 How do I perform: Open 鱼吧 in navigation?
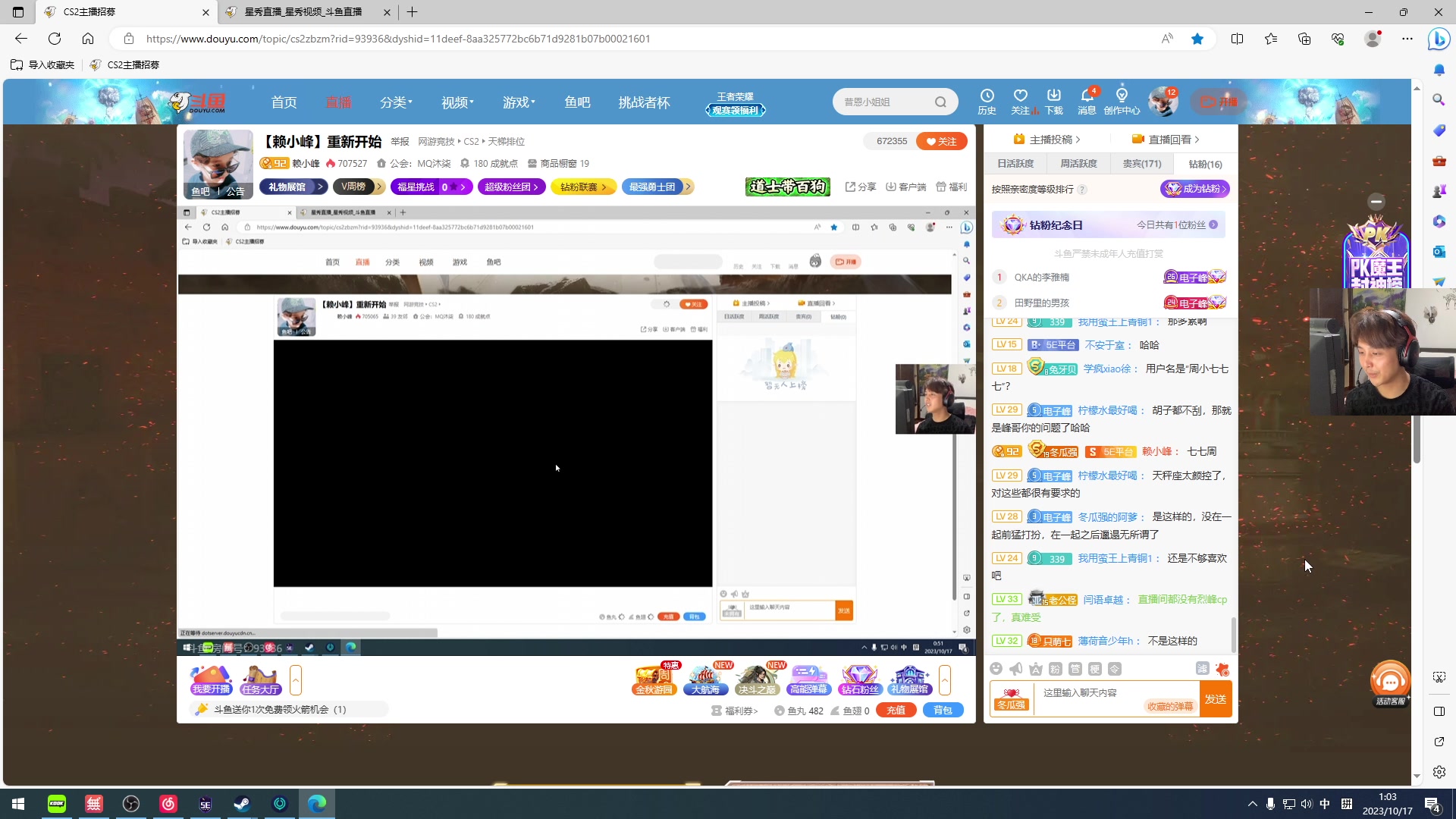577,102
